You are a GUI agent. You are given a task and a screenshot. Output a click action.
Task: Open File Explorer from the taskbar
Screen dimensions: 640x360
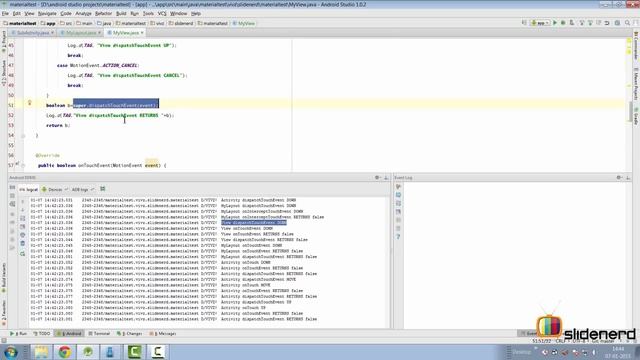[41, 352]
